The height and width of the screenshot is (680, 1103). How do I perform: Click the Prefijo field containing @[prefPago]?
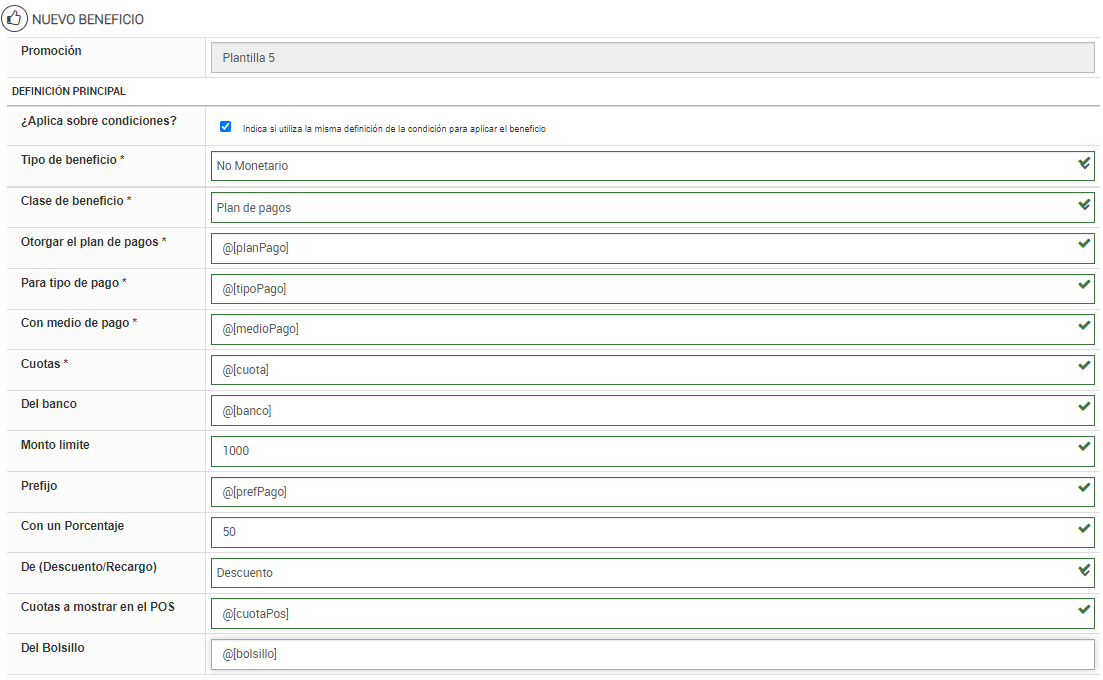[x=640, y=492]
